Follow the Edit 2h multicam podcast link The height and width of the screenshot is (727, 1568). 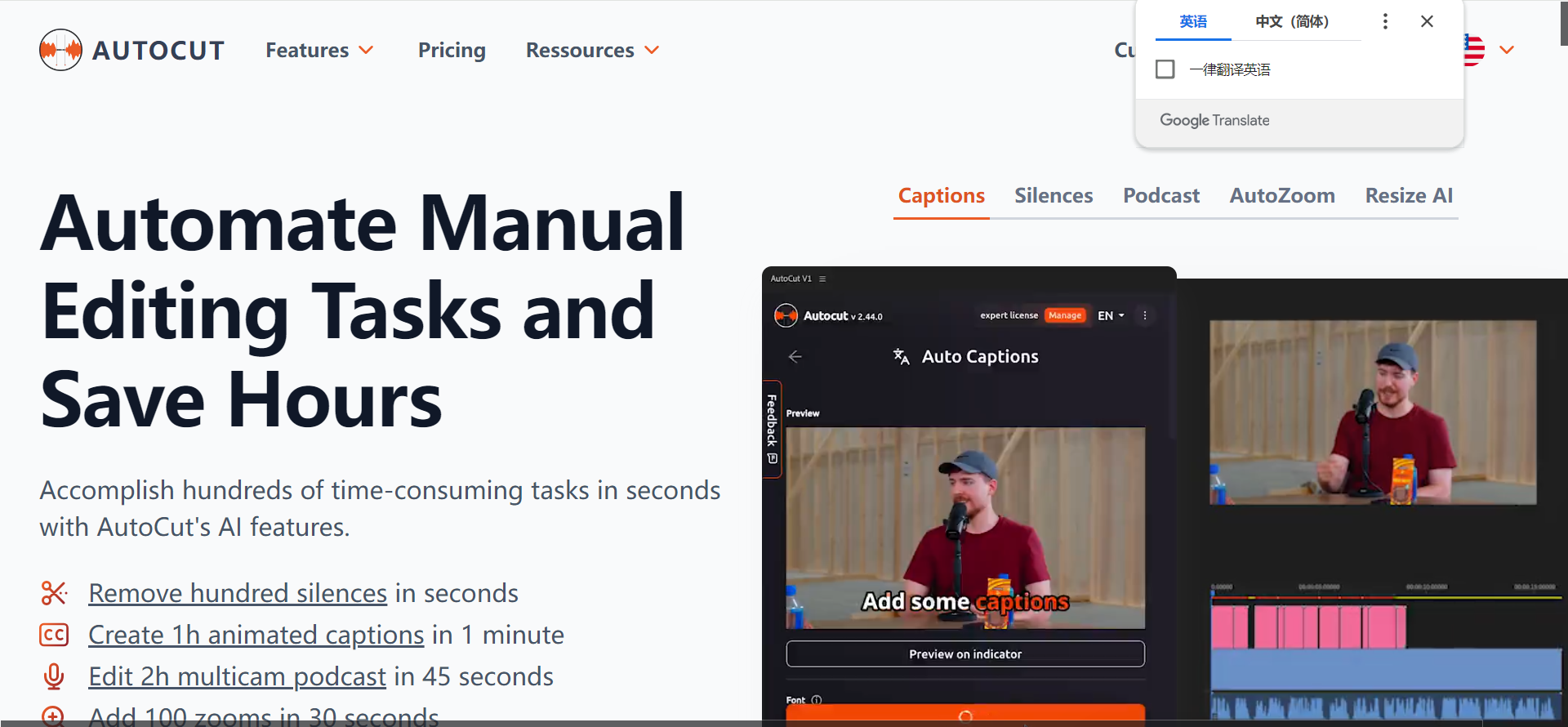(237, 676)
